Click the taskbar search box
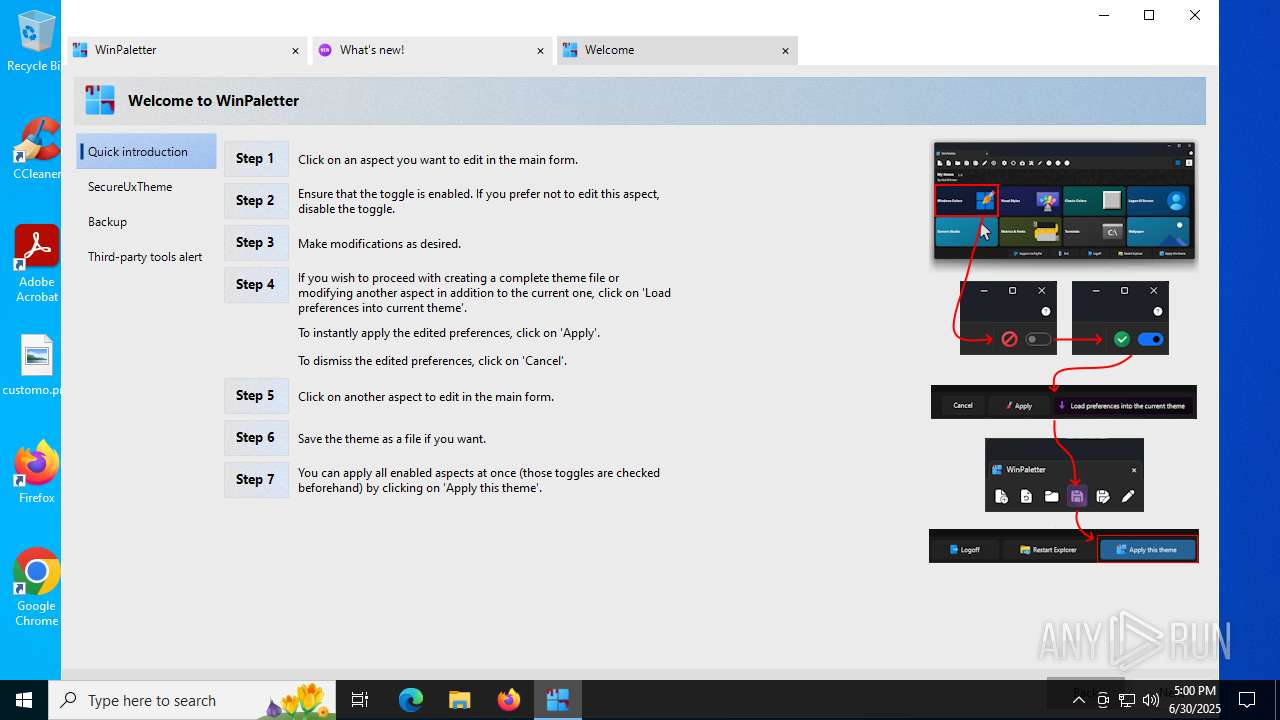Viewport: 1280px width, 720px height. 194,700
